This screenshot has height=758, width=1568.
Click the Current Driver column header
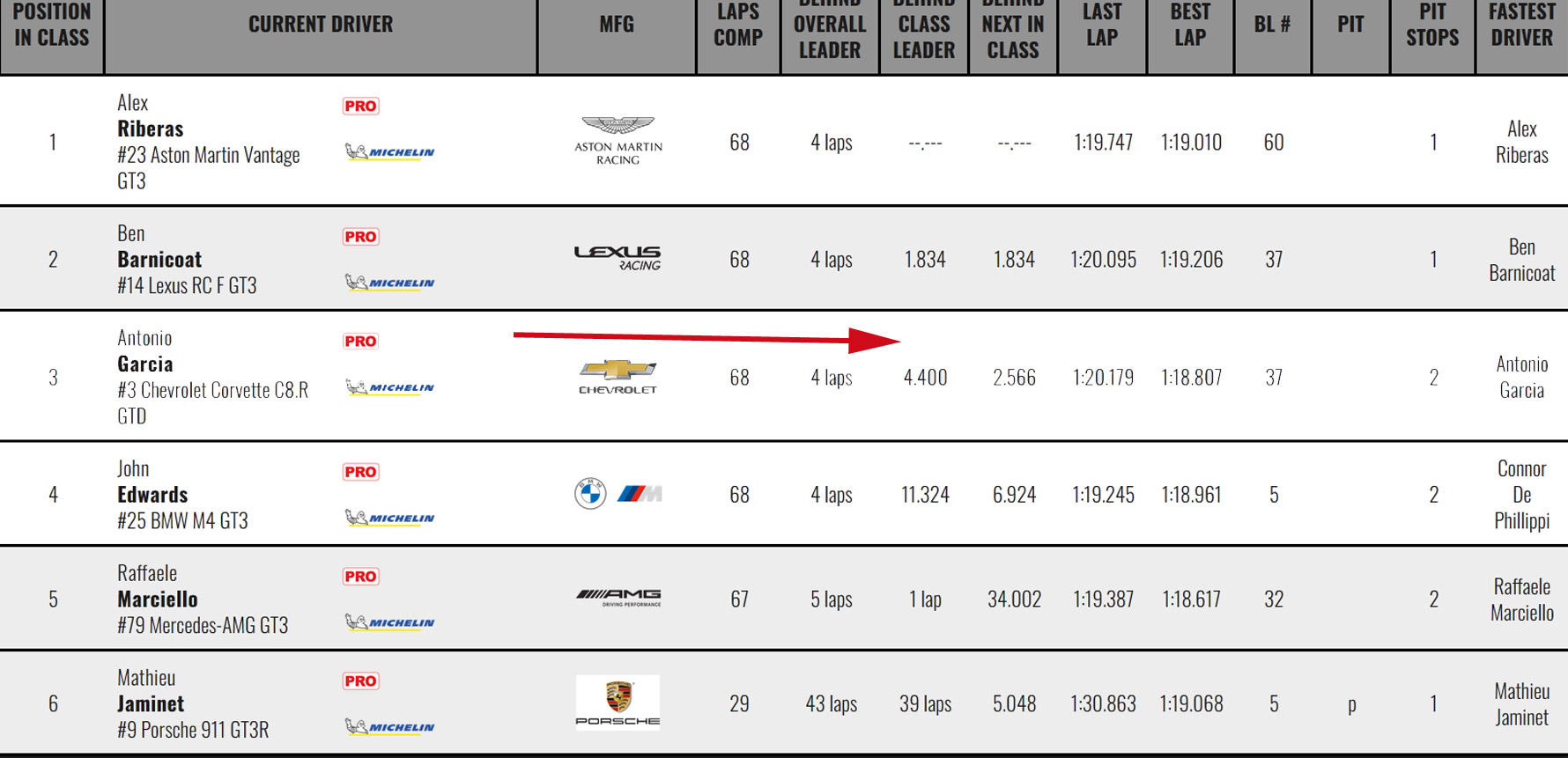click(321, 25)
